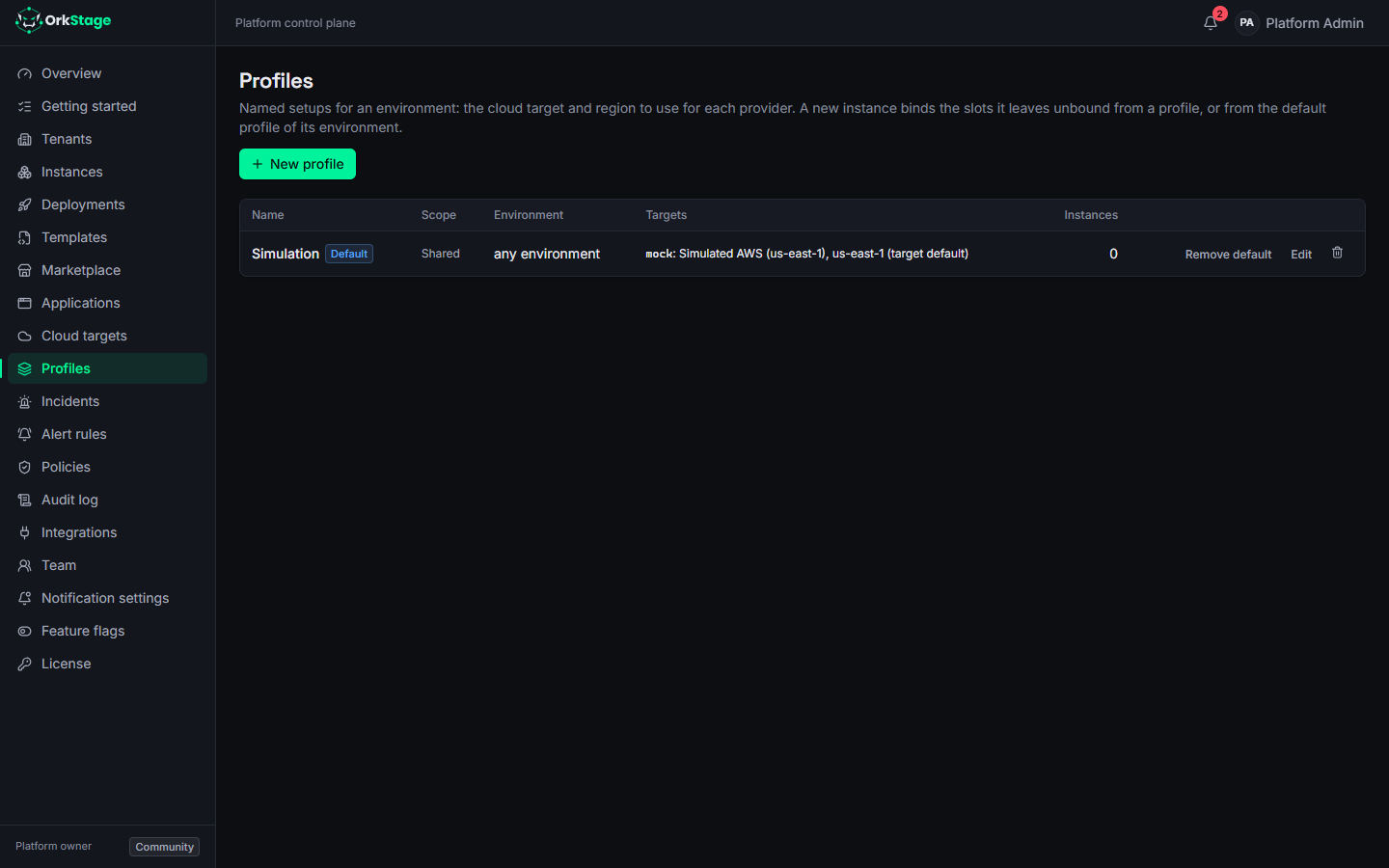Click the 'Shared' scope cell
Screen dimensions: 1389x868
pos(441,254)
